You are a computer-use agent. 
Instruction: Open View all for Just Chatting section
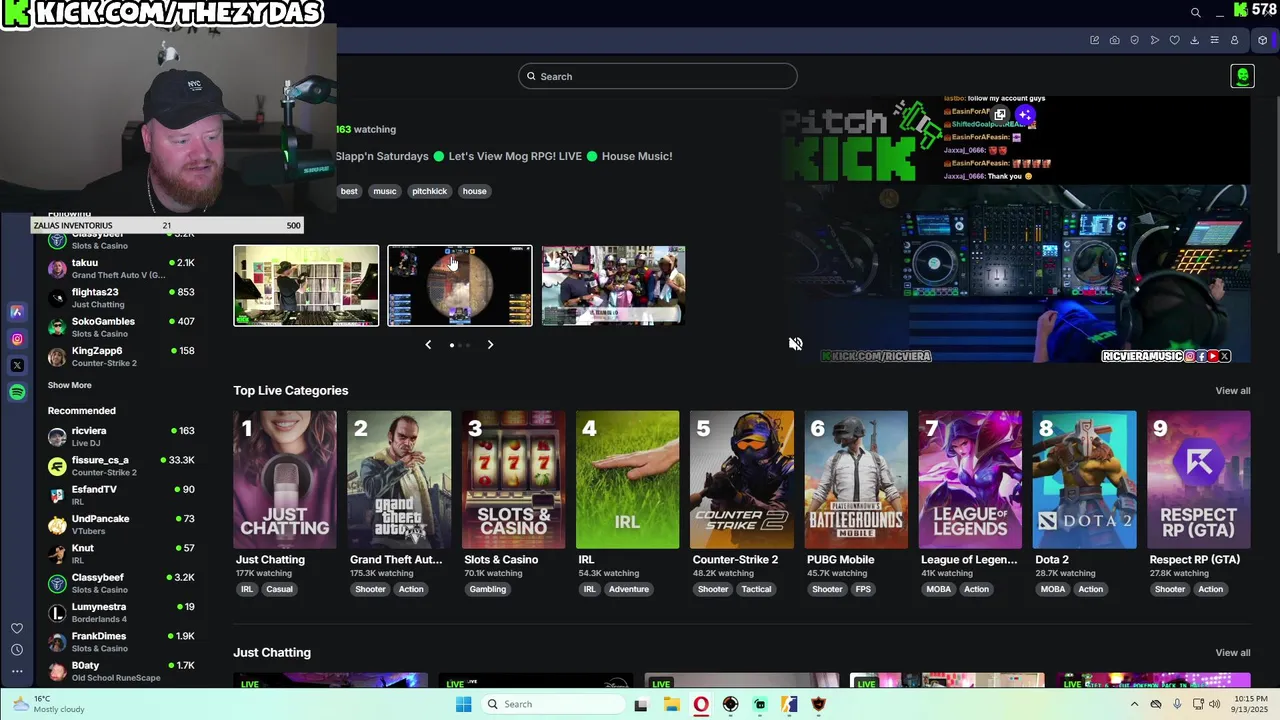click(x=1232, y=653)
